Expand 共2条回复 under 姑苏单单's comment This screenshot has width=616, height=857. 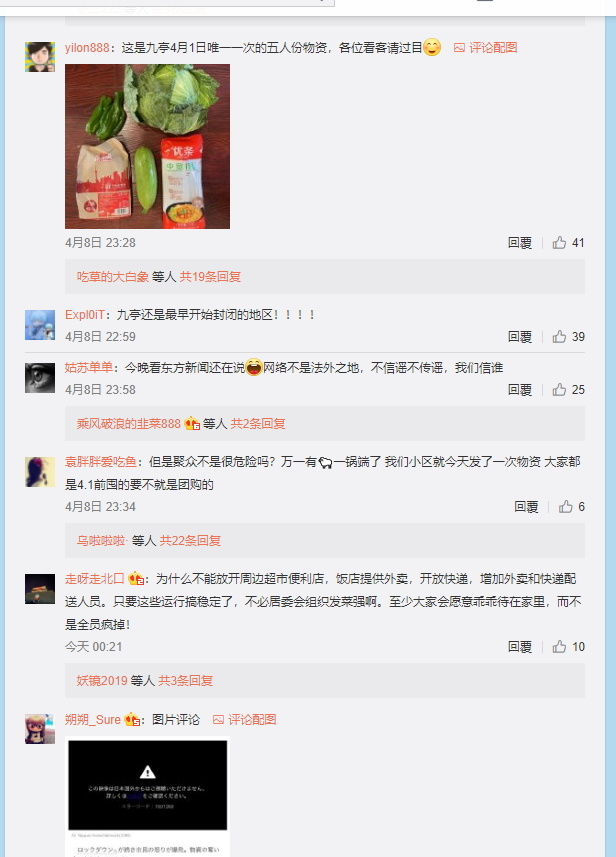[x=258, y=424]
